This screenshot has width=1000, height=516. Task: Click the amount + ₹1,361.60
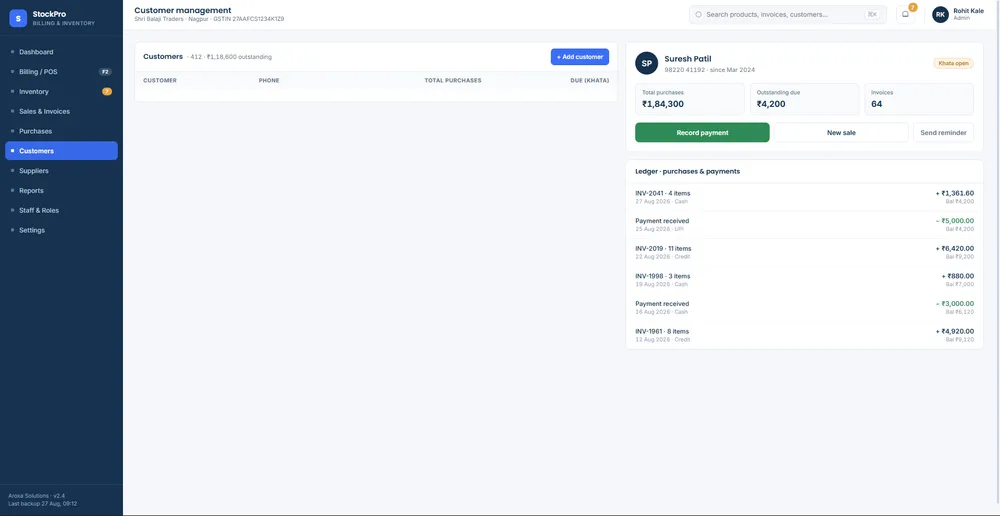click(955, 193)
